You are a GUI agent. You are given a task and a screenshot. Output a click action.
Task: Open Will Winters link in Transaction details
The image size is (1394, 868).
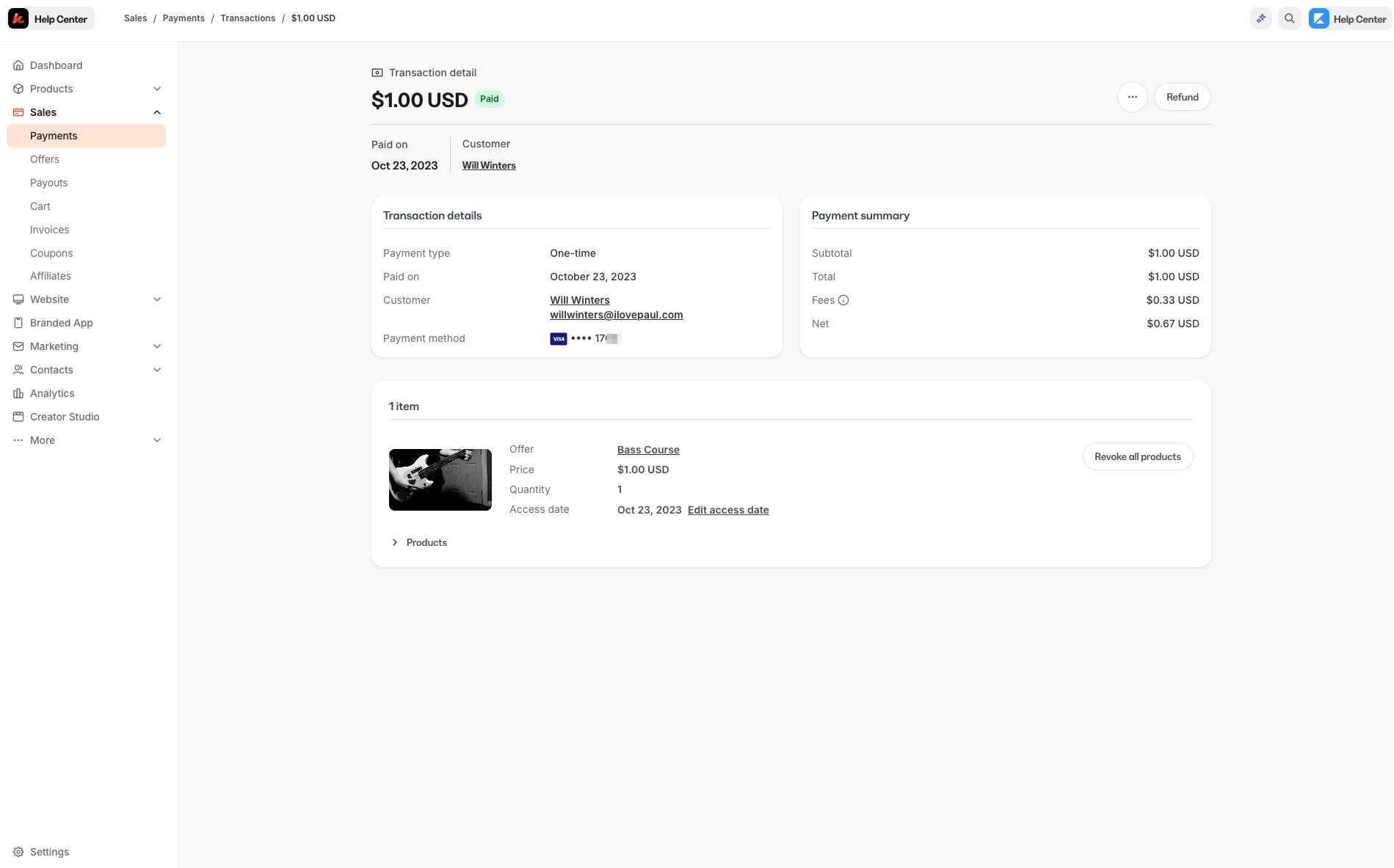click(x=580, y=300)
